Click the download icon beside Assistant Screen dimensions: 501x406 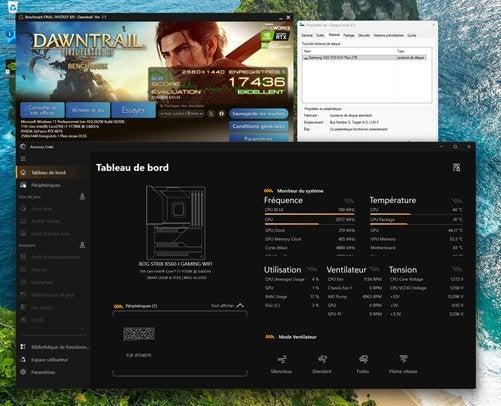click(x=82, y=245)
